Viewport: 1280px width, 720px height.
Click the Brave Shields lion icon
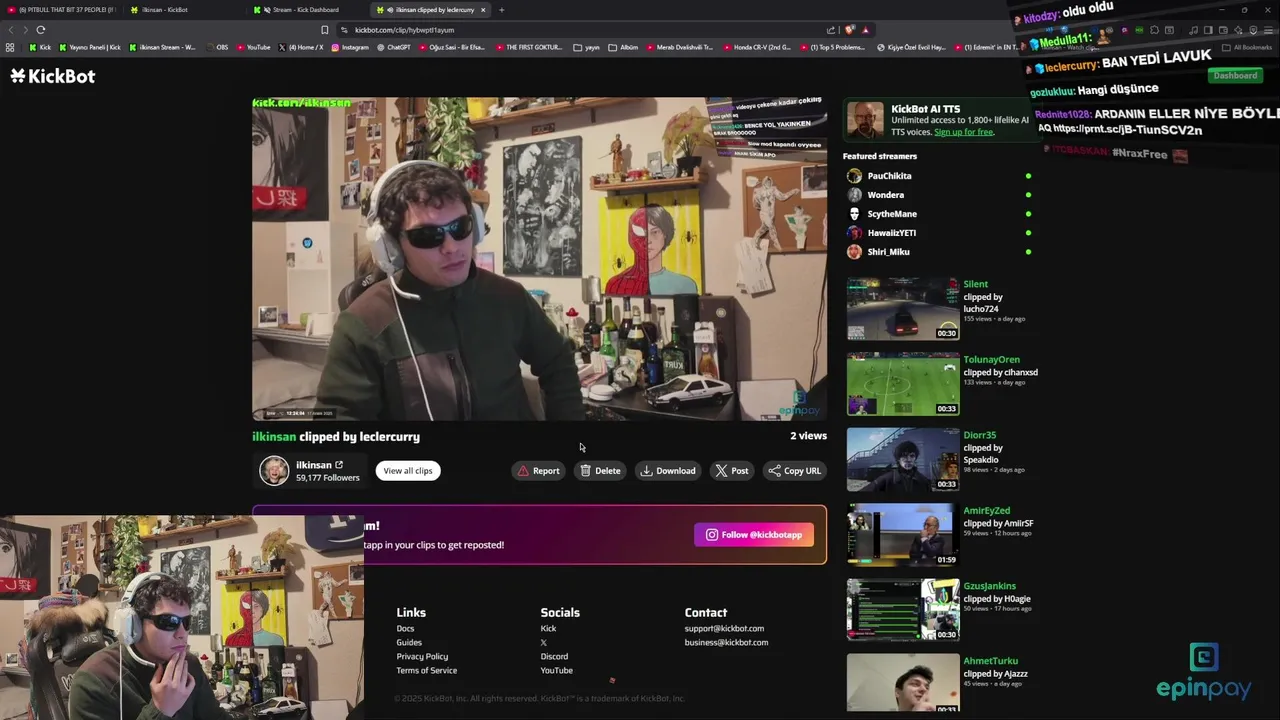click(850, 30)
